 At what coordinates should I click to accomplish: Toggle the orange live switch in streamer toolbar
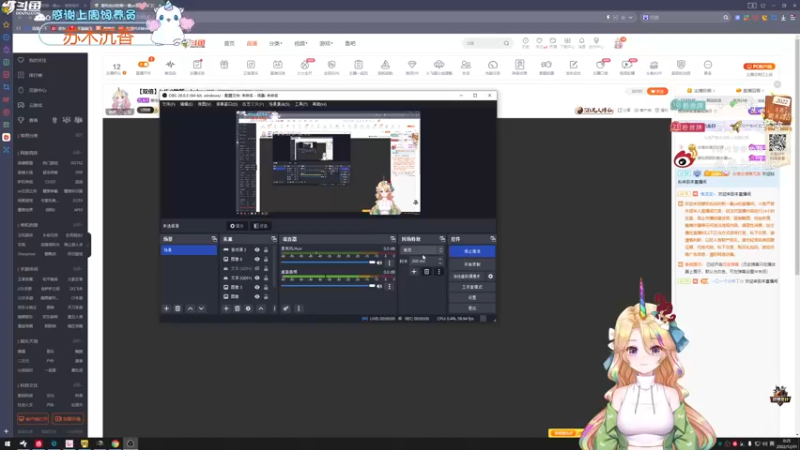coord(143,64)
